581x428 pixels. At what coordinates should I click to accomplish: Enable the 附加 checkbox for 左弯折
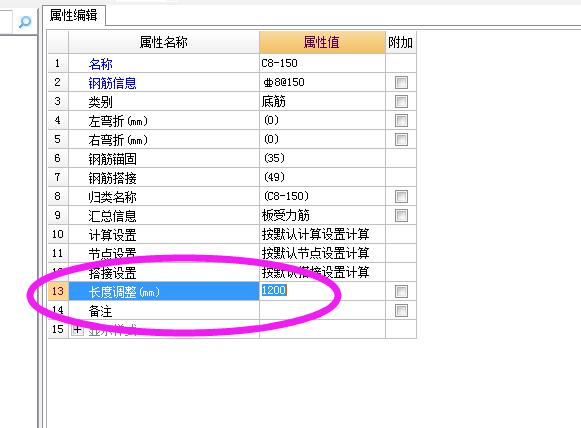(401, 120)
